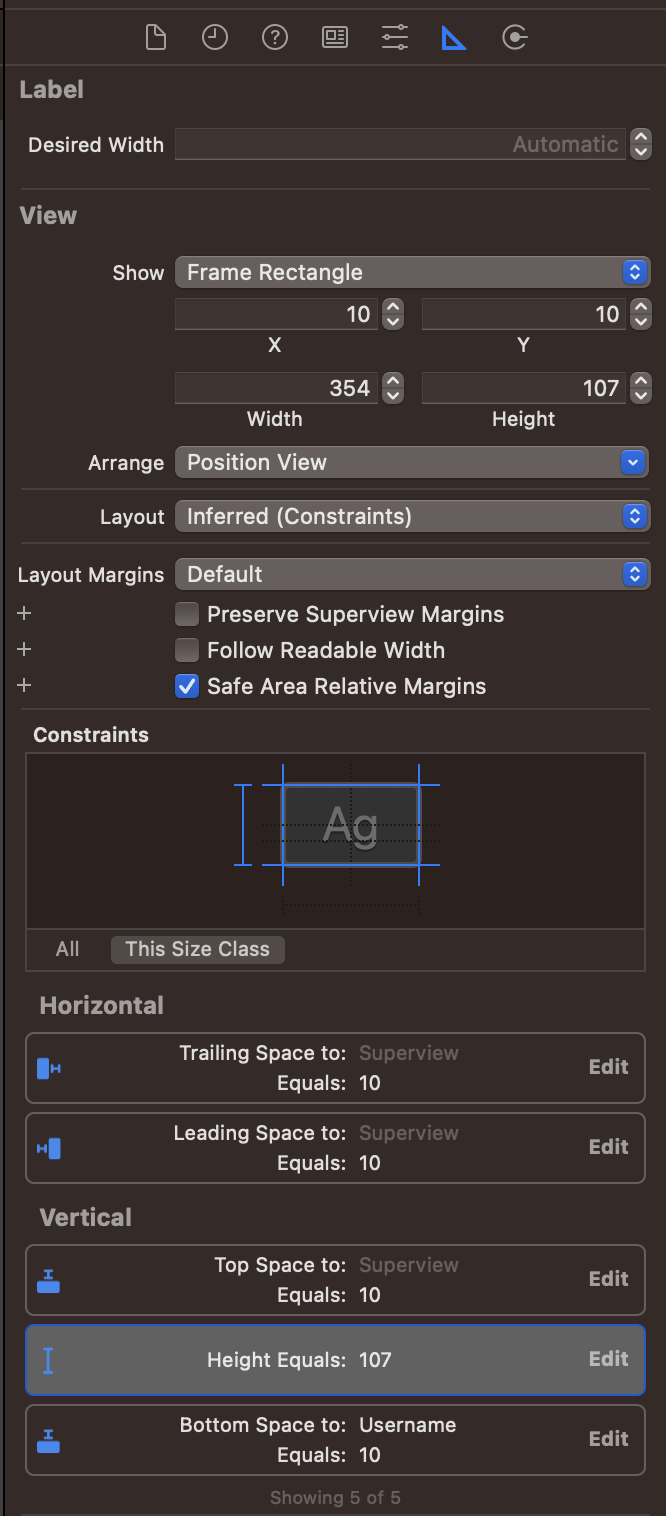The width and height of the screenshot is (666, 1516).
Task: Uncheck Safe Area Relative Margins
Action: click(187, 686)
